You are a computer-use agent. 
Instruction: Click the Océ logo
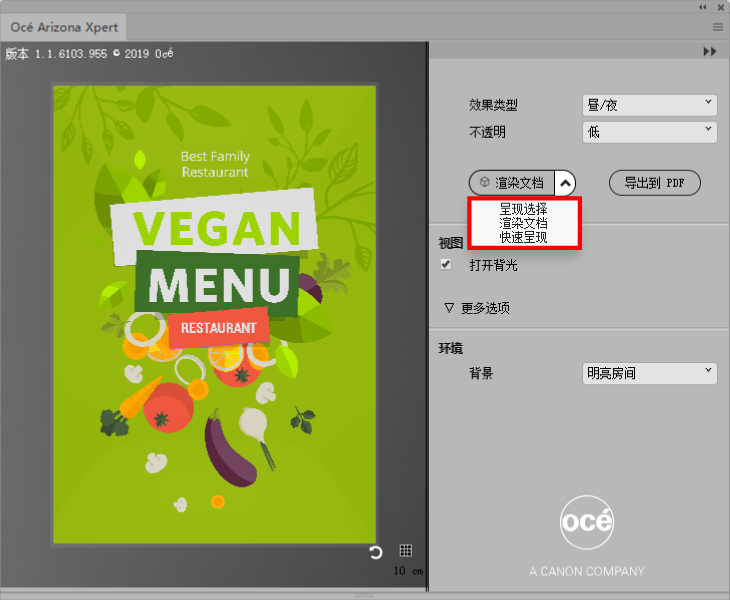point(586,522)
